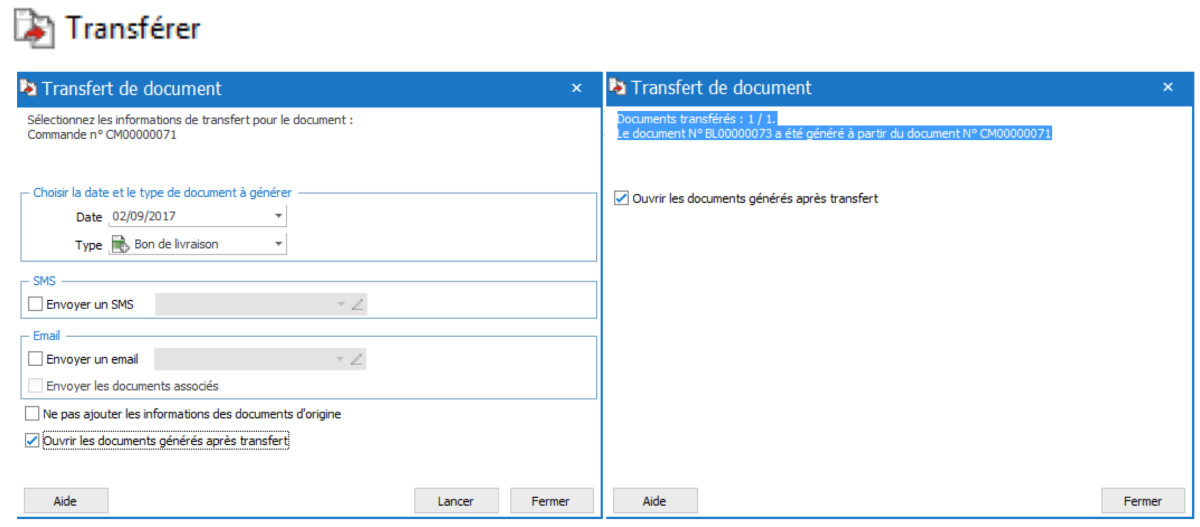Click left dialog's Transfert de document title icon
The width and height of the screenshot is (1200, 527).
point(29,88)
